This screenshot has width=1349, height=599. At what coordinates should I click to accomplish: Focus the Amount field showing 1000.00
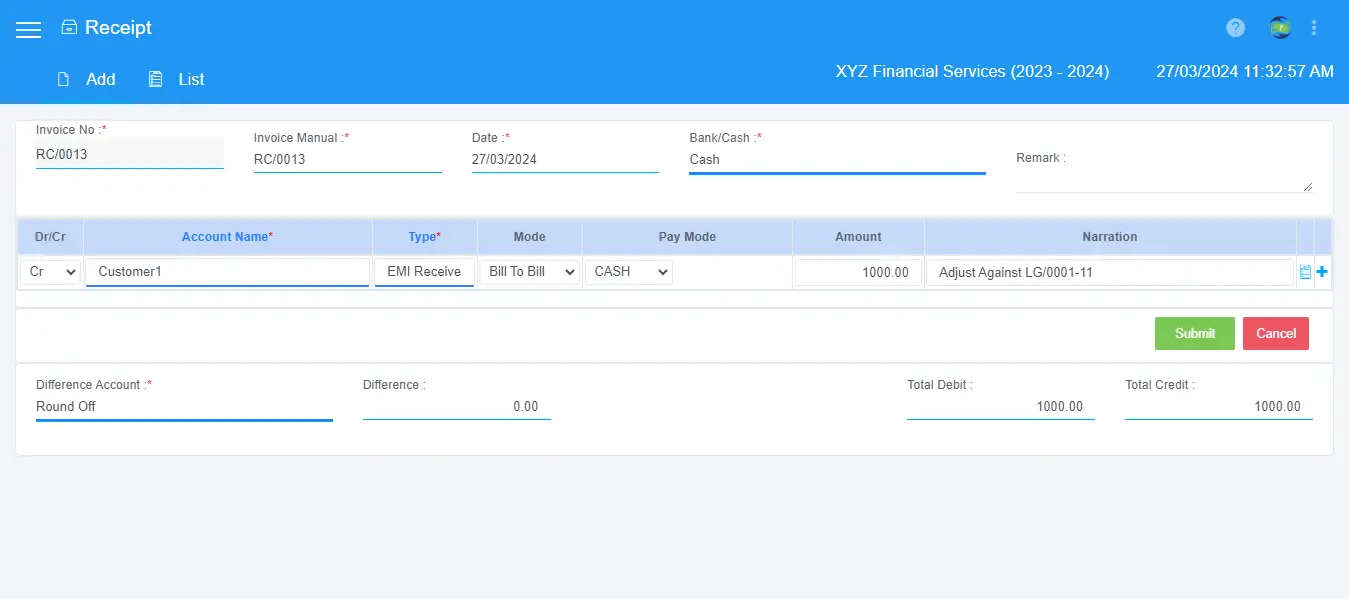pyautogui.click(x=857, y=272)
